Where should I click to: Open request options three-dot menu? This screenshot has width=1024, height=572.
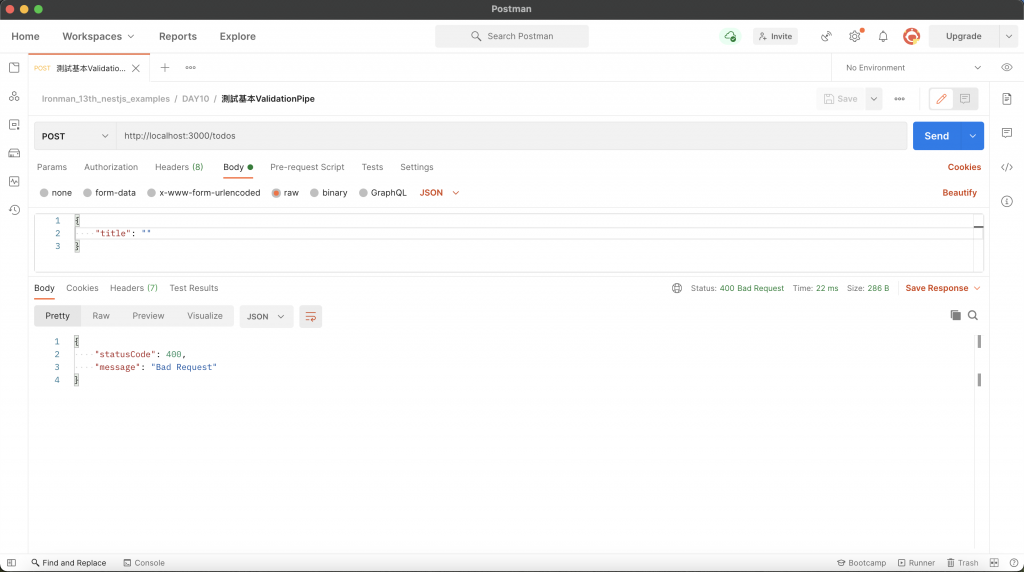(x=899, y=99)
